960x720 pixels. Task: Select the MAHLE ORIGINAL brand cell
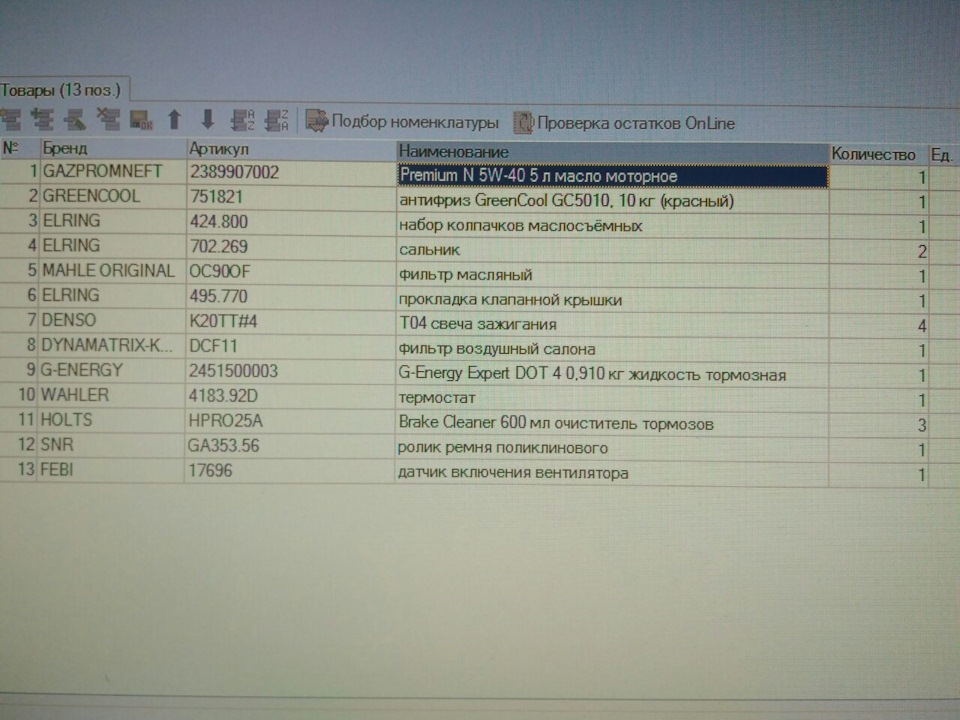(111, 271)
